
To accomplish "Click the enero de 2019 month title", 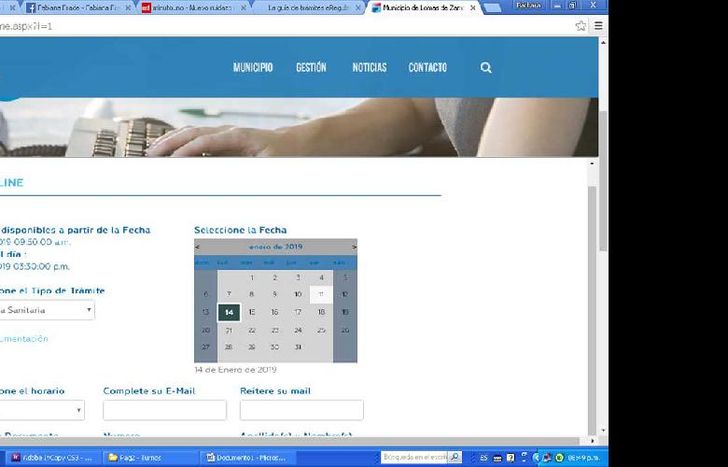I will 276,247.
